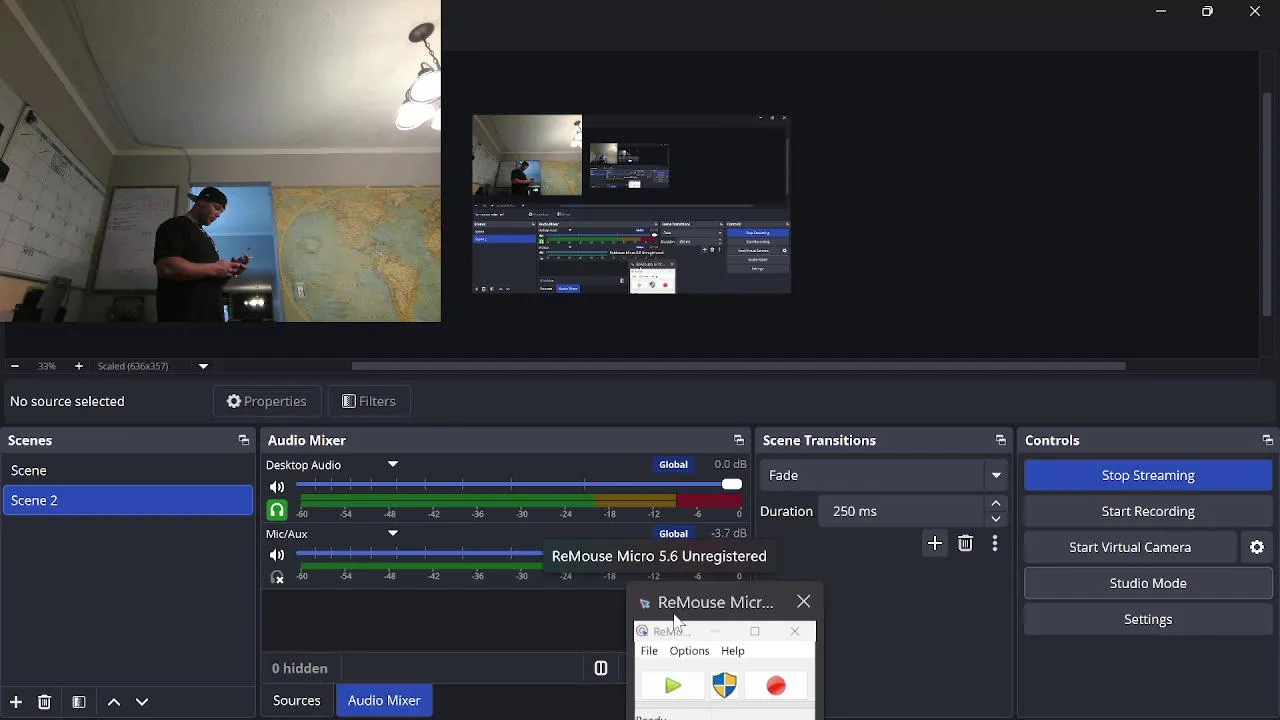Click the vertical preview scrollbar
This screenshot has width=1280, height=720.
click(x=1268, y=205)
